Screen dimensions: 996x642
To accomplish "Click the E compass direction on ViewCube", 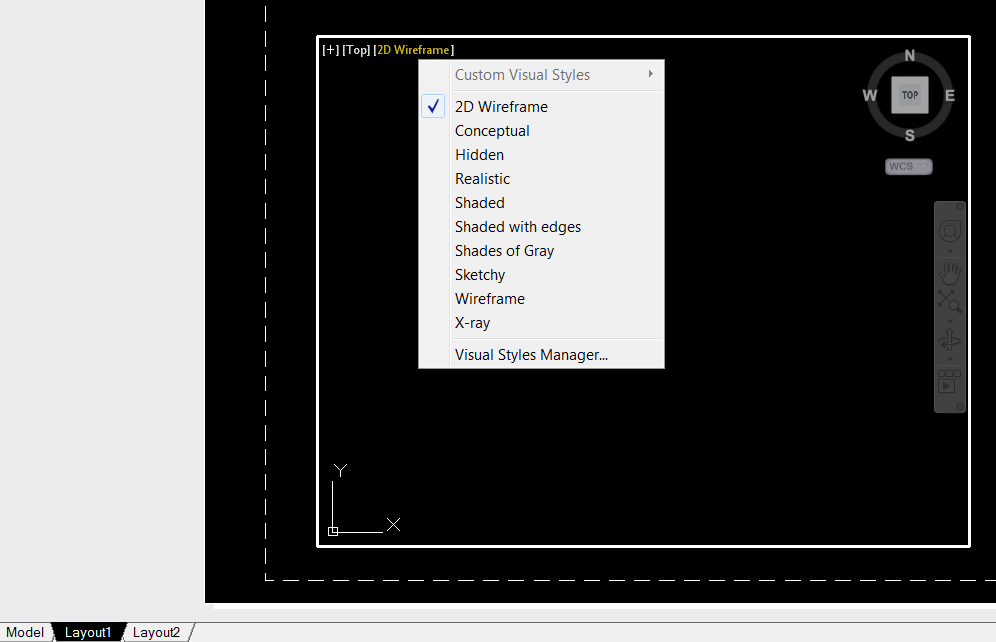I will 950,96.
